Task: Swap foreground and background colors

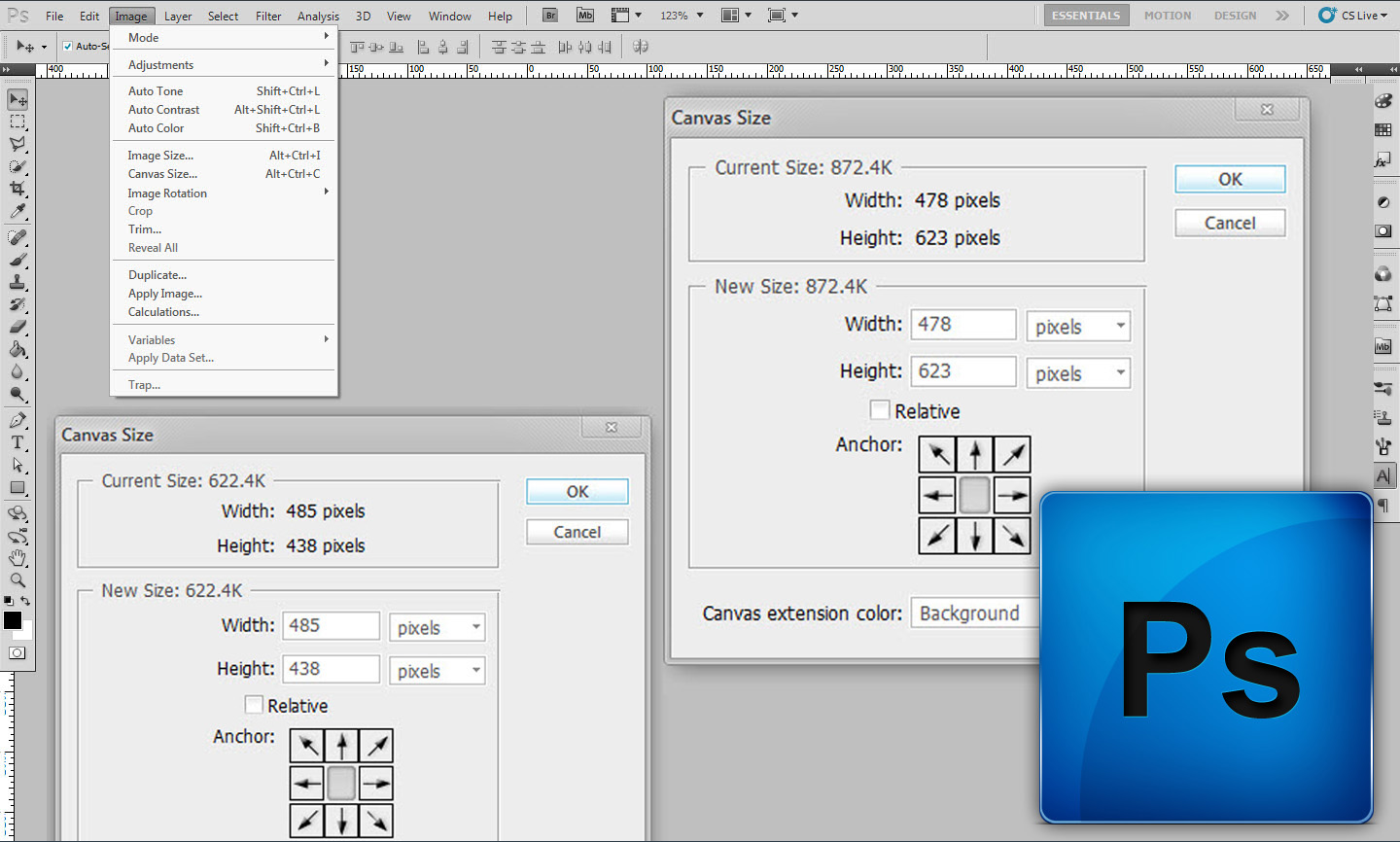Action: [x=26, y=601]
